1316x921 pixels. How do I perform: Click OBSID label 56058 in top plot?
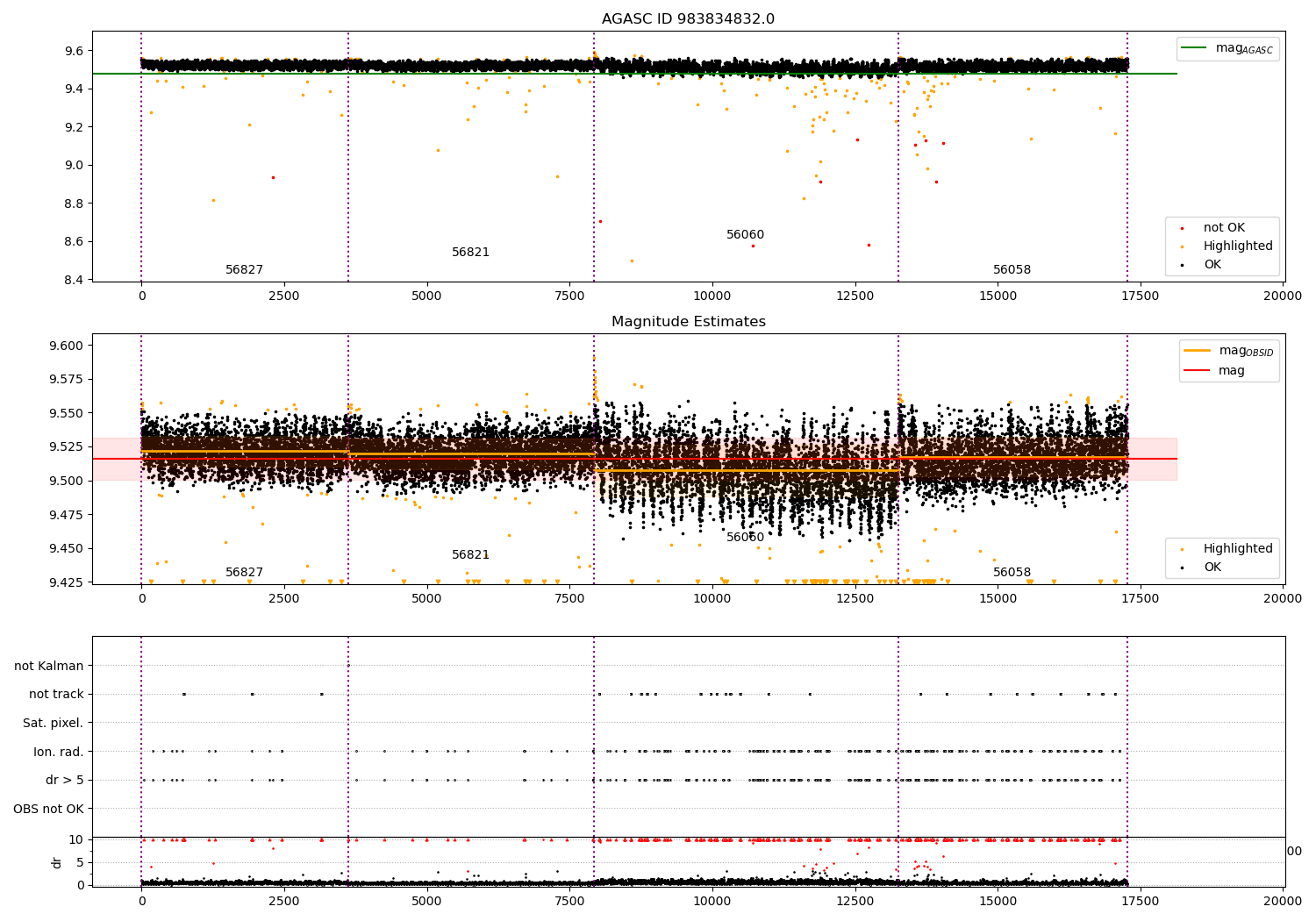tap(1012, 269)
